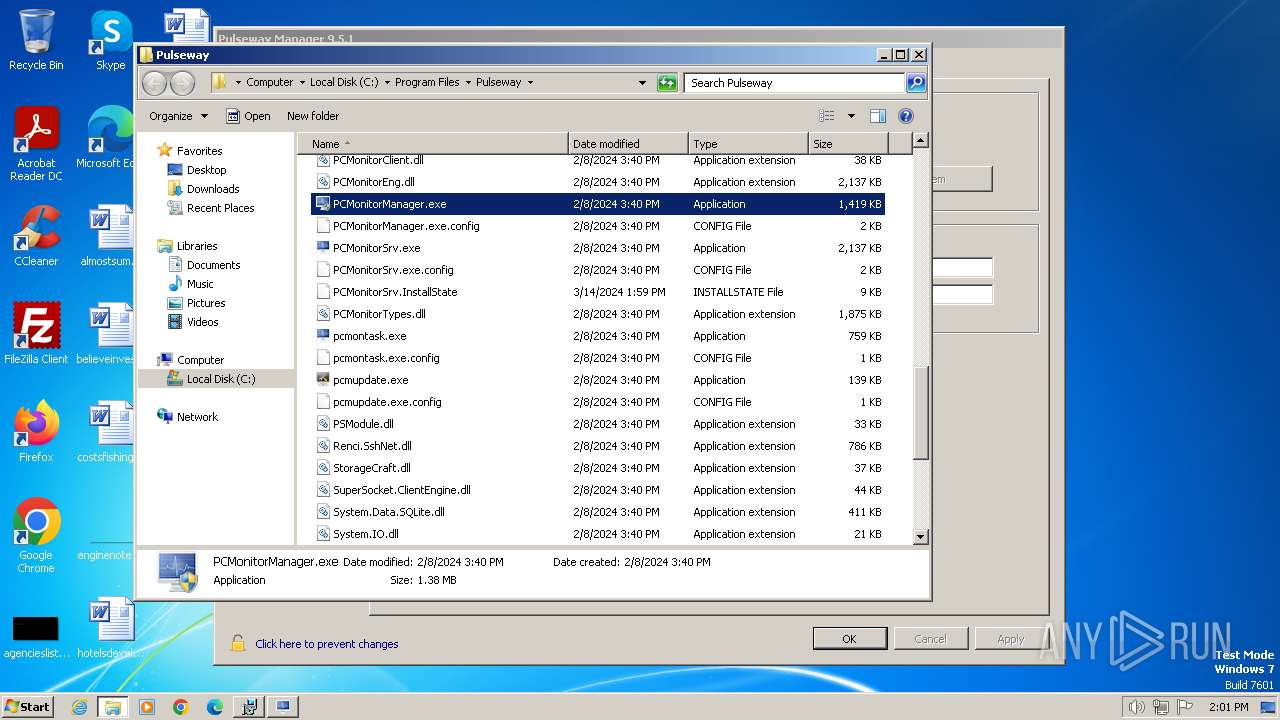Open Internet Explorer in the taskbar
Image resolution: width=1280 pixels, height=720 pixels.
[79, 707]
